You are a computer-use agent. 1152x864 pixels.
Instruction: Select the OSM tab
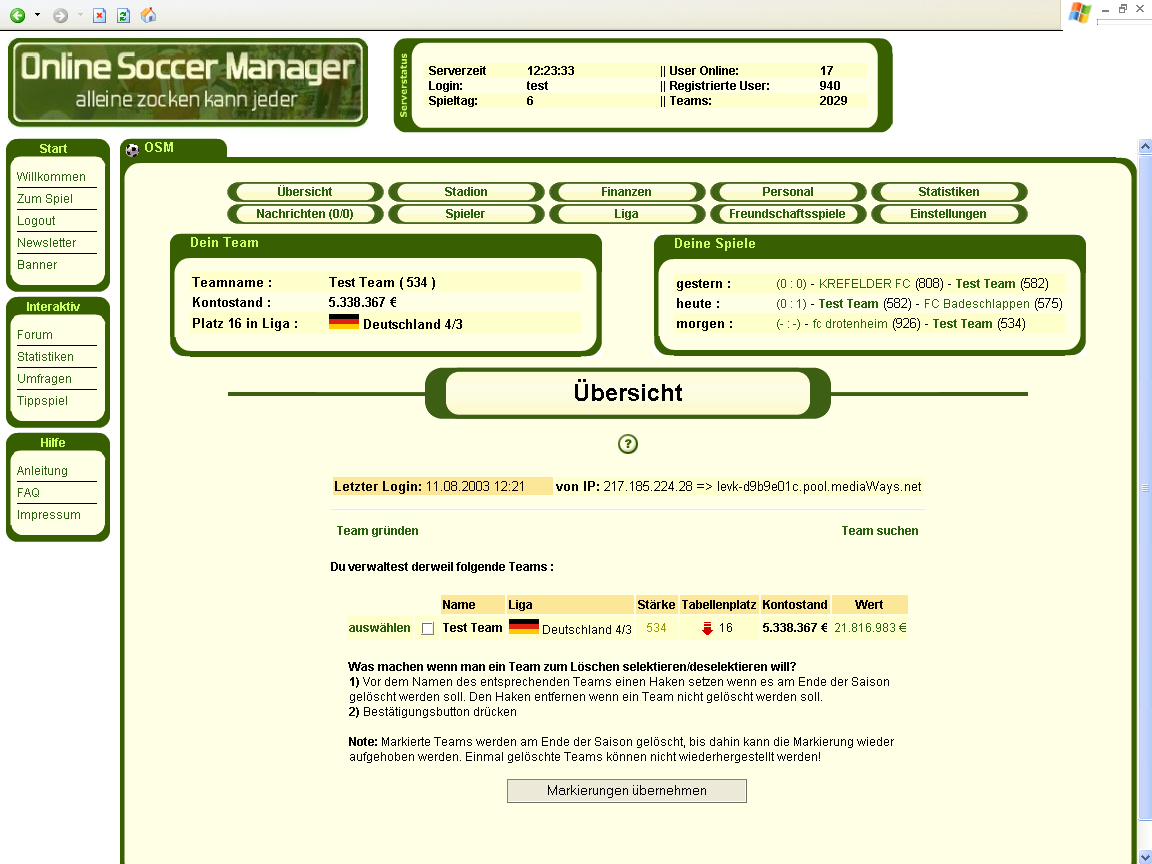point(173,148)
